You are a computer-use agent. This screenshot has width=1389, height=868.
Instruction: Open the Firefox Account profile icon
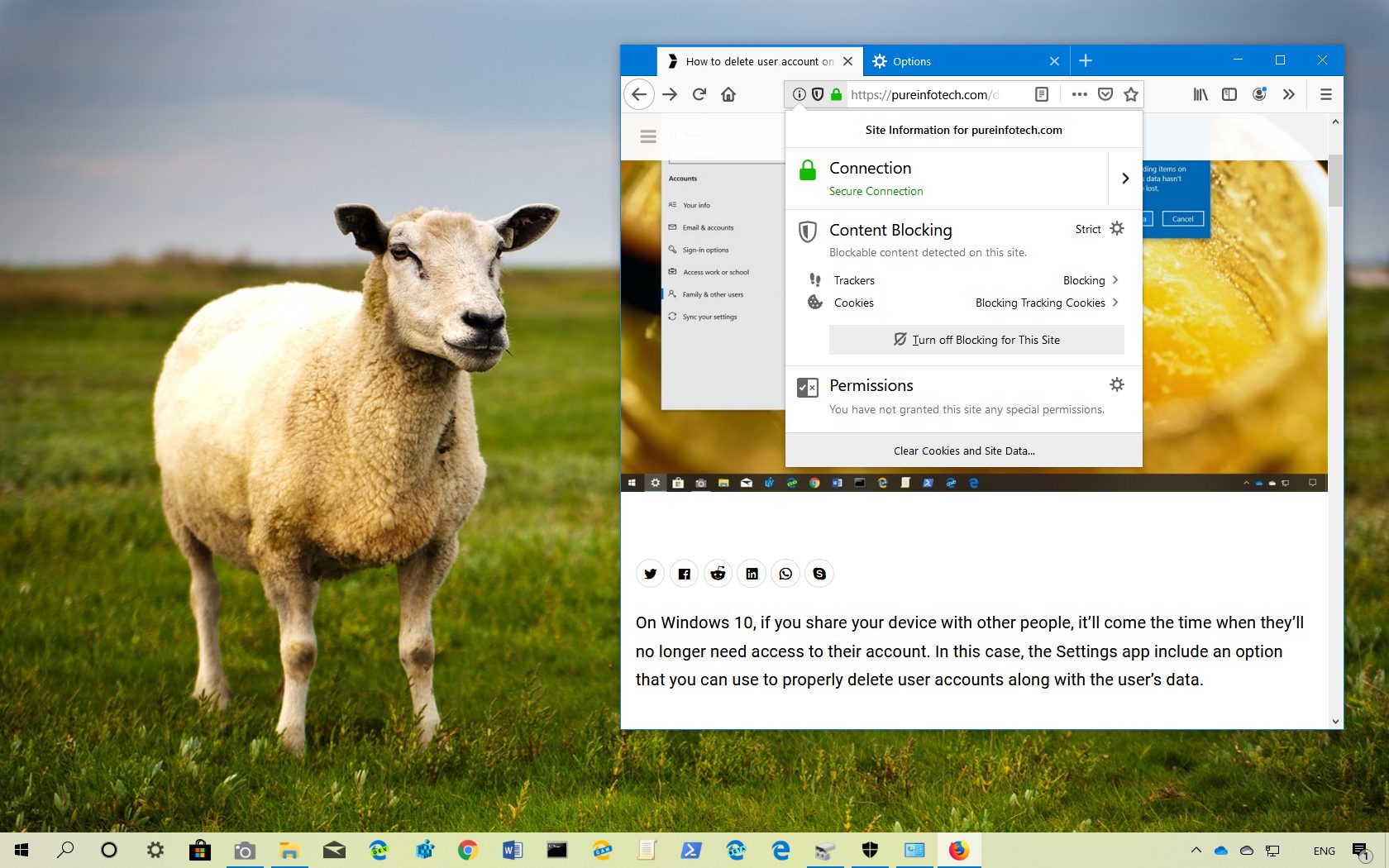1259,94
